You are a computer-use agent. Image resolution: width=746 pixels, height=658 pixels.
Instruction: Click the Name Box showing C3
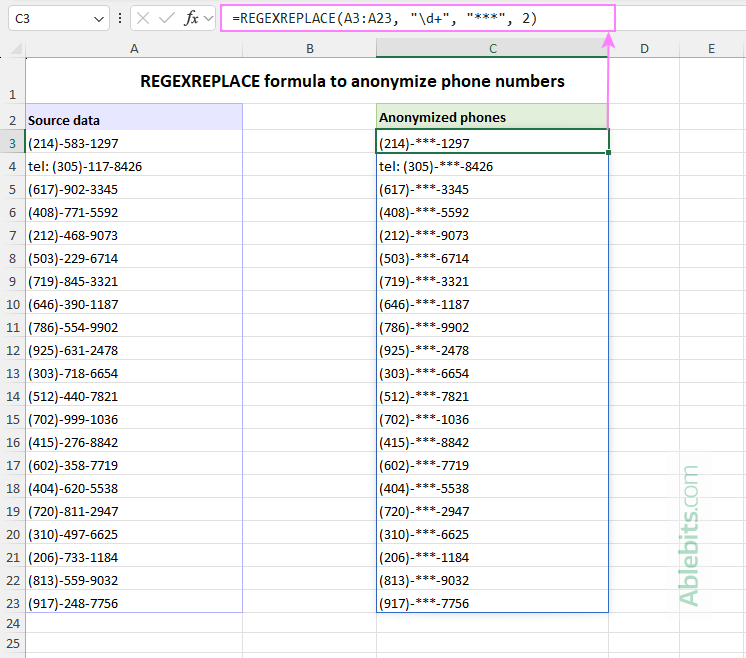coord(59,19)
